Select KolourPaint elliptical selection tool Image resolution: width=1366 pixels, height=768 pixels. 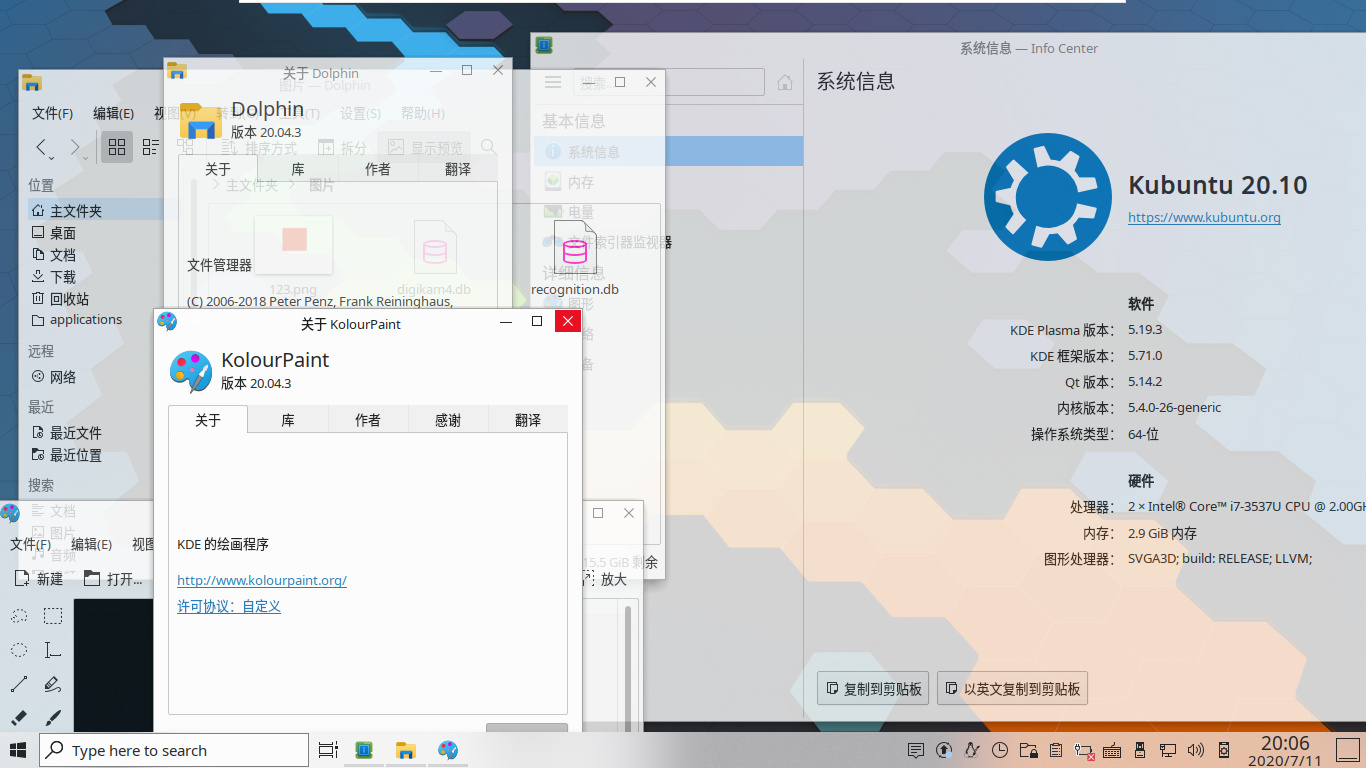click(x=19, y=650)
